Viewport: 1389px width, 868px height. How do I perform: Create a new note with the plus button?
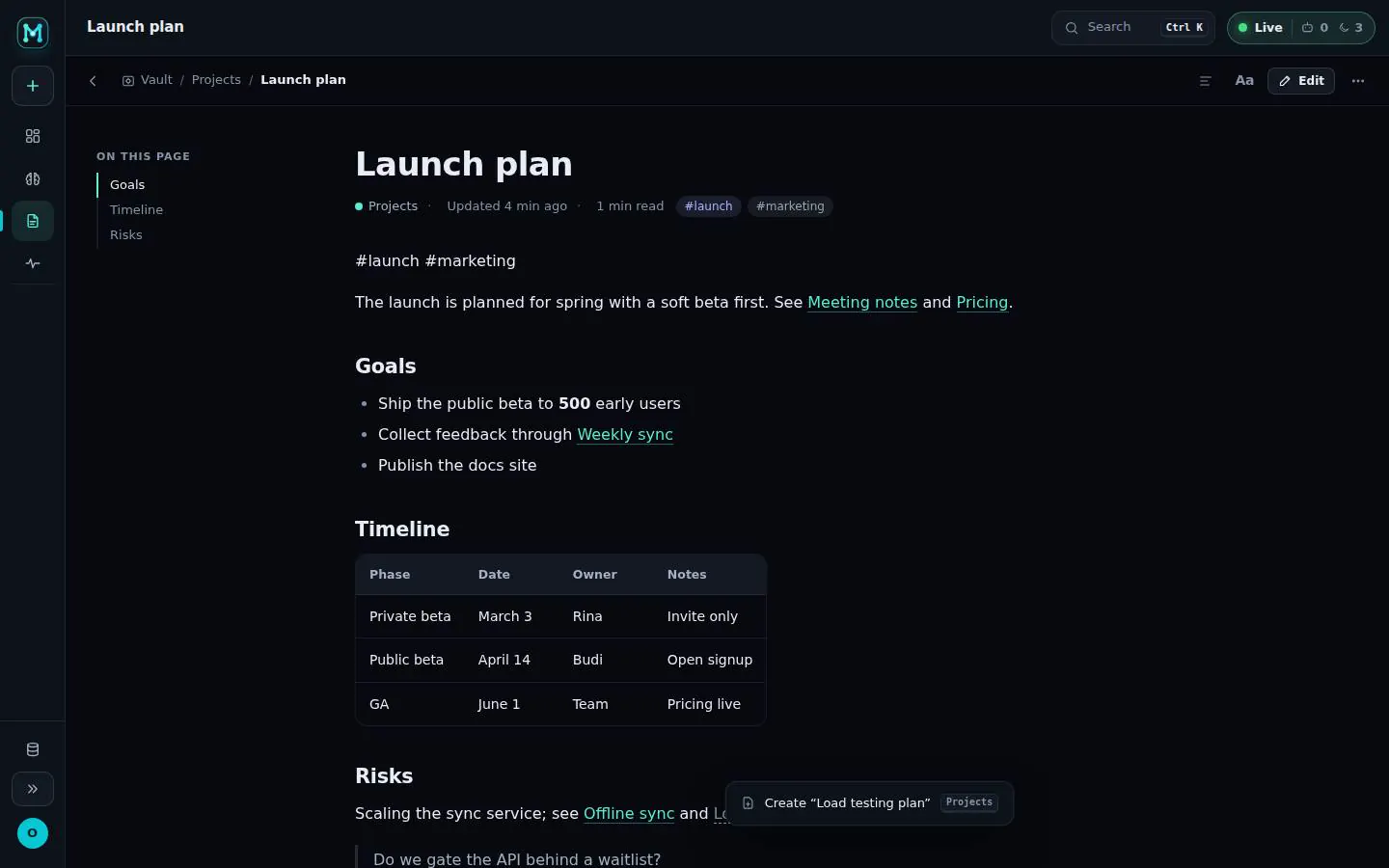(33, 86)
